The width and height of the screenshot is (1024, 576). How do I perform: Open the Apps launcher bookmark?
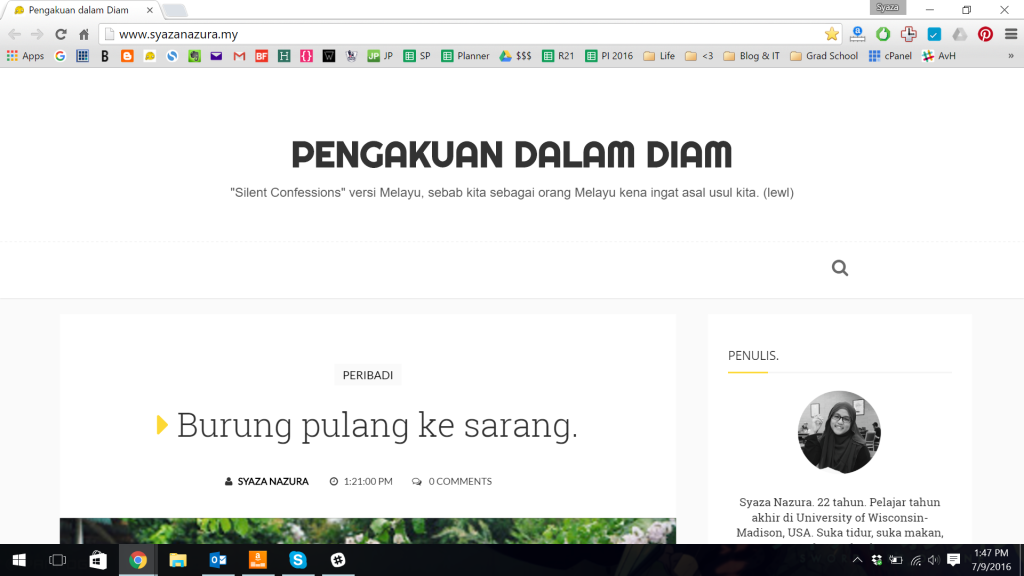click(25, 56)
